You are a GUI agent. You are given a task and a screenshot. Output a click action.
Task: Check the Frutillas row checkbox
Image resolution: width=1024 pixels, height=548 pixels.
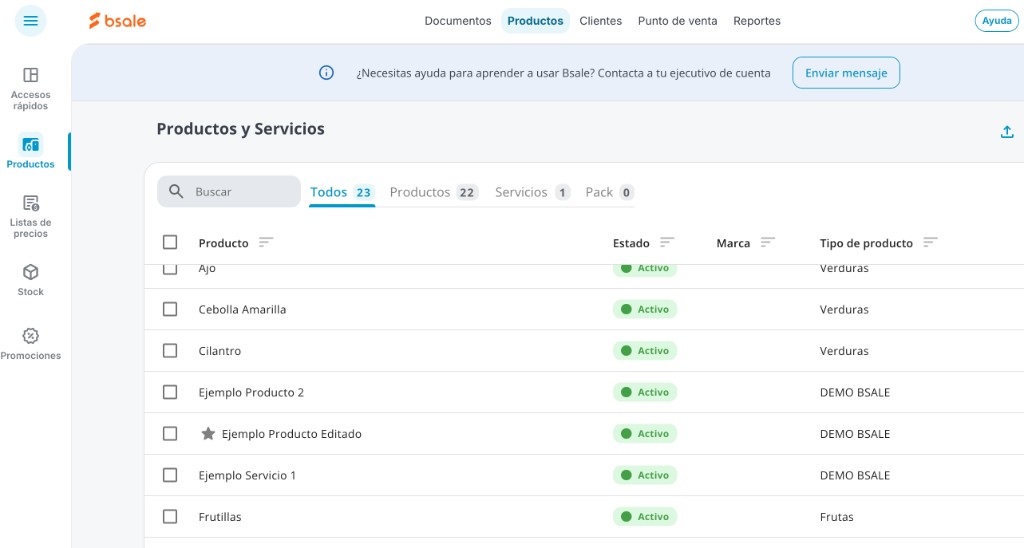point(170,517)
